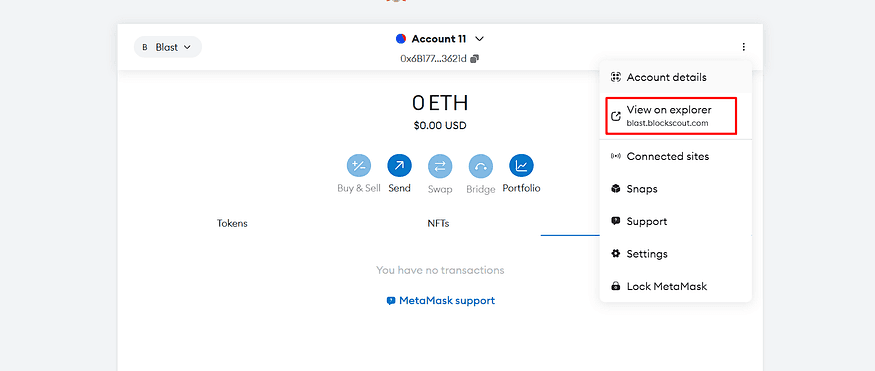
Task: Click the Send arrow icon
Action: click(400, 166)
